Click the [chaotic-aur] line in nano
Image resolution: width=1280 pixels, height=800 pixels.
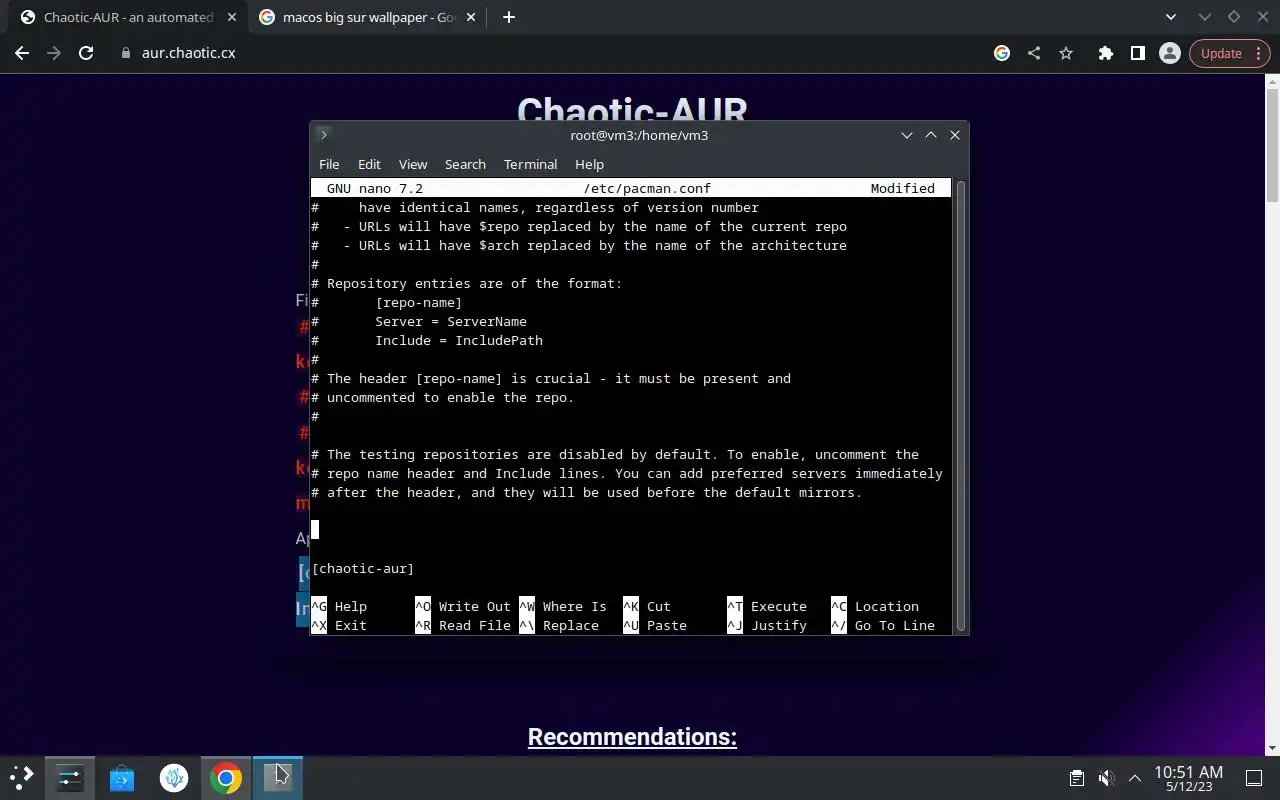point(363,568)
